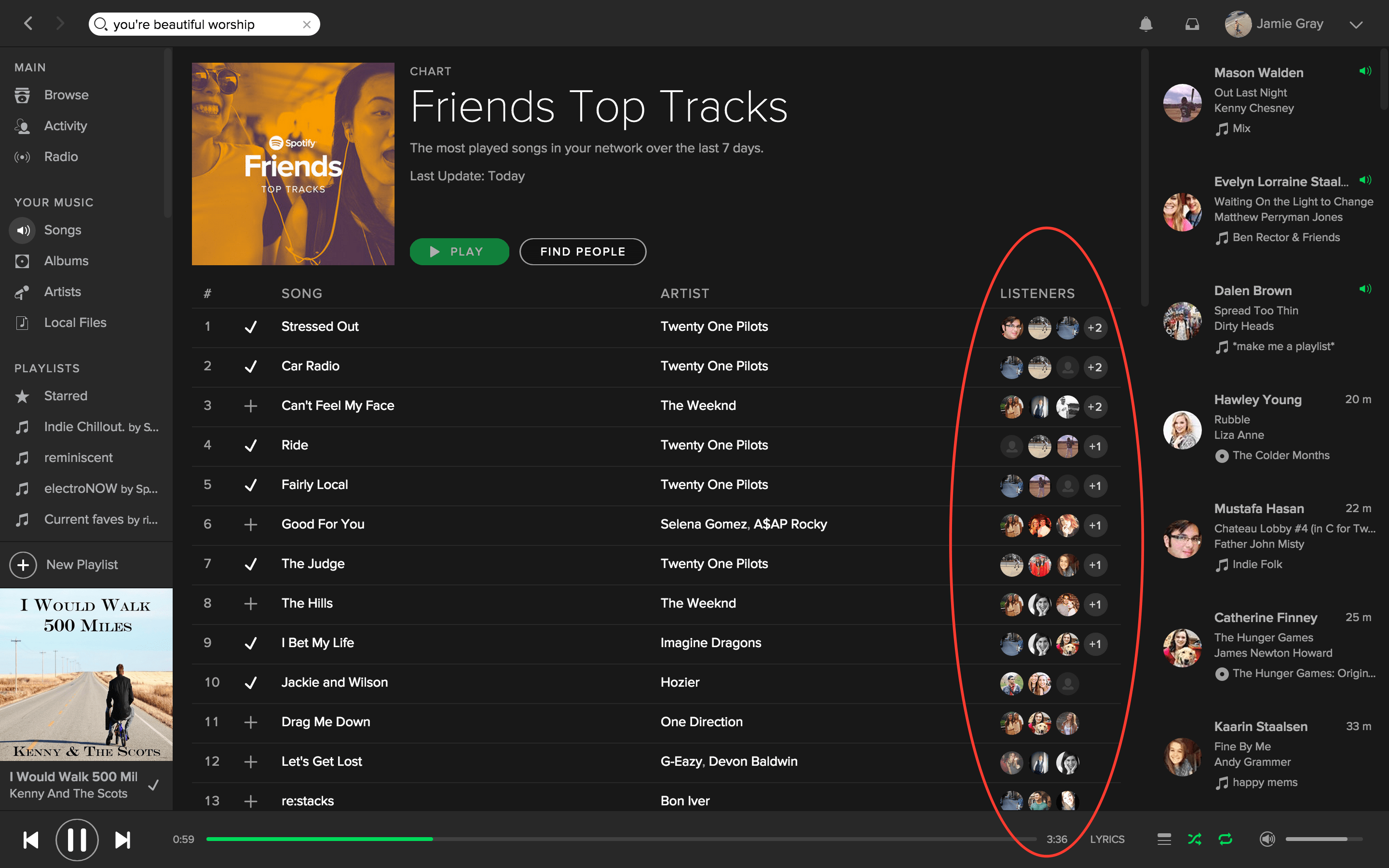Expand the Jamie Gray account menu
1389x868 pixels.
click(1356, 25)
